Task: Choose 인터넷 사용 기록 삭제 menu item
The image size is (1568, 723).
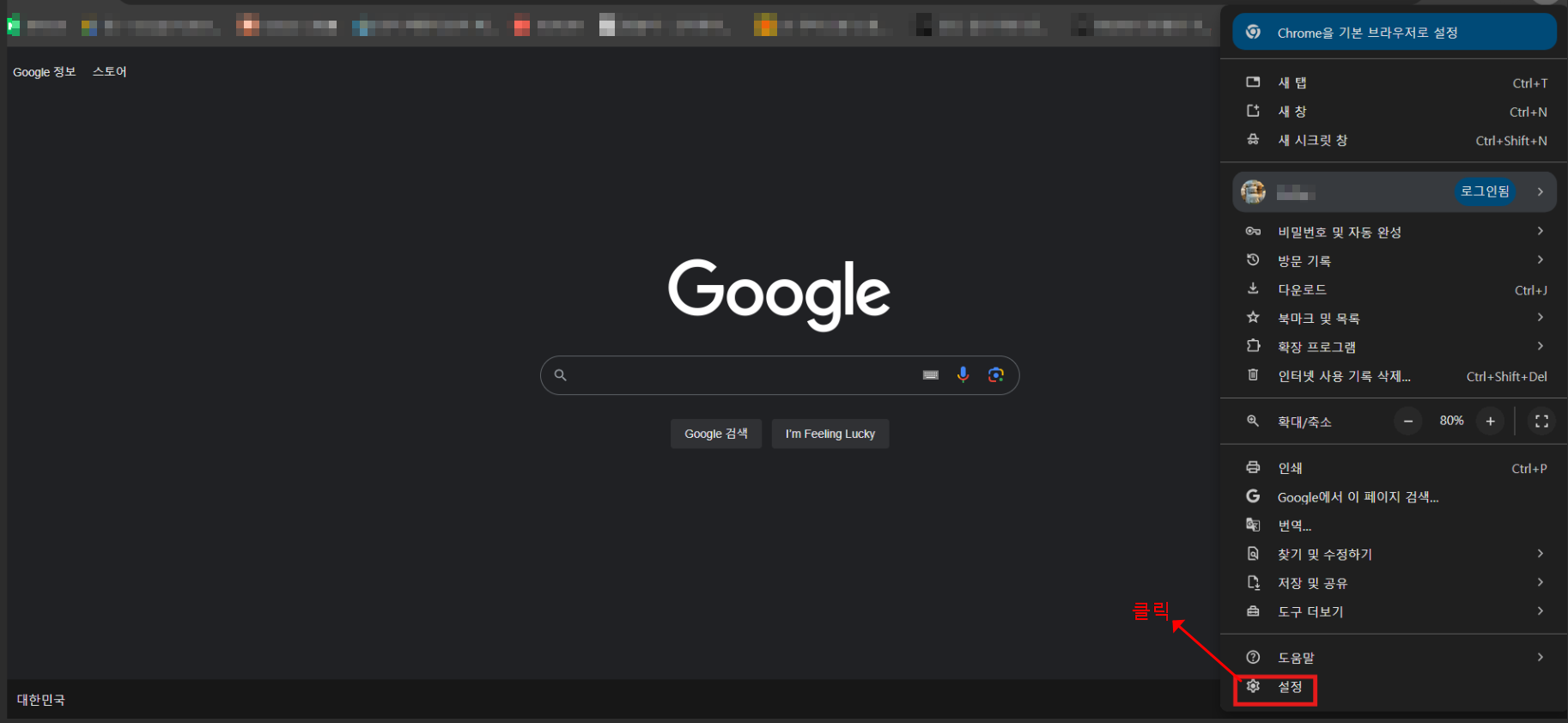Action: pos(1395,375)
